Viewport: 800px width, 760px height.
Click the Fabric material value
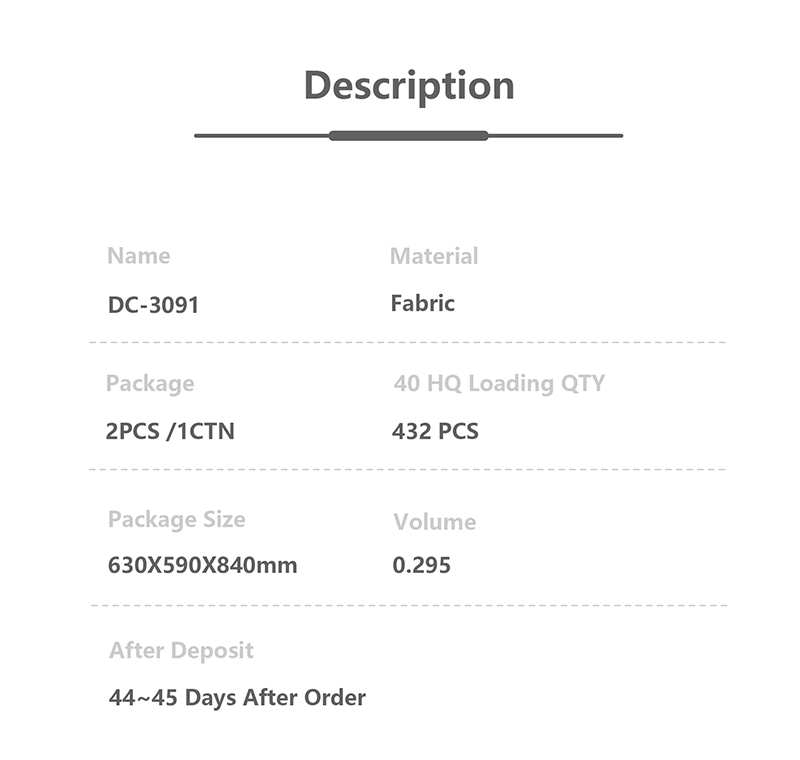422,303
